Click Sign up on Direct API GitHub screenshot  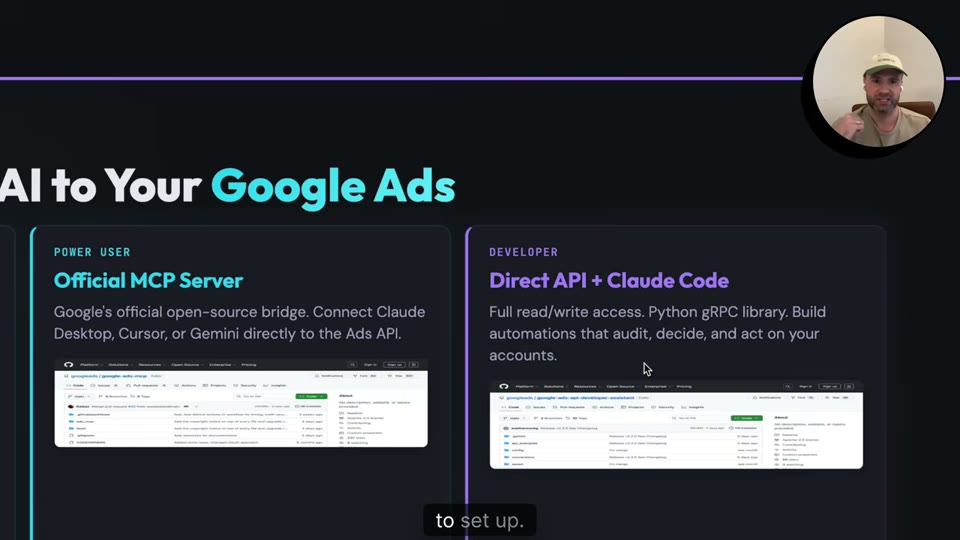pos(830,386)
